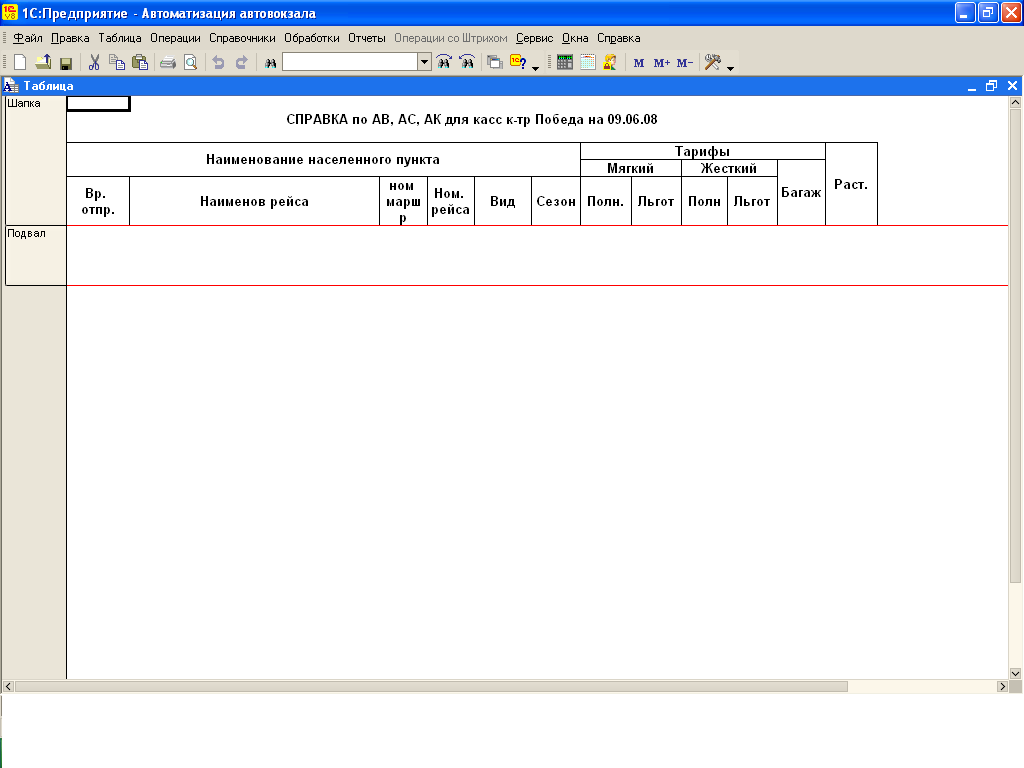Open the Справка menu

pyautogui.click(x=618, y=38)
